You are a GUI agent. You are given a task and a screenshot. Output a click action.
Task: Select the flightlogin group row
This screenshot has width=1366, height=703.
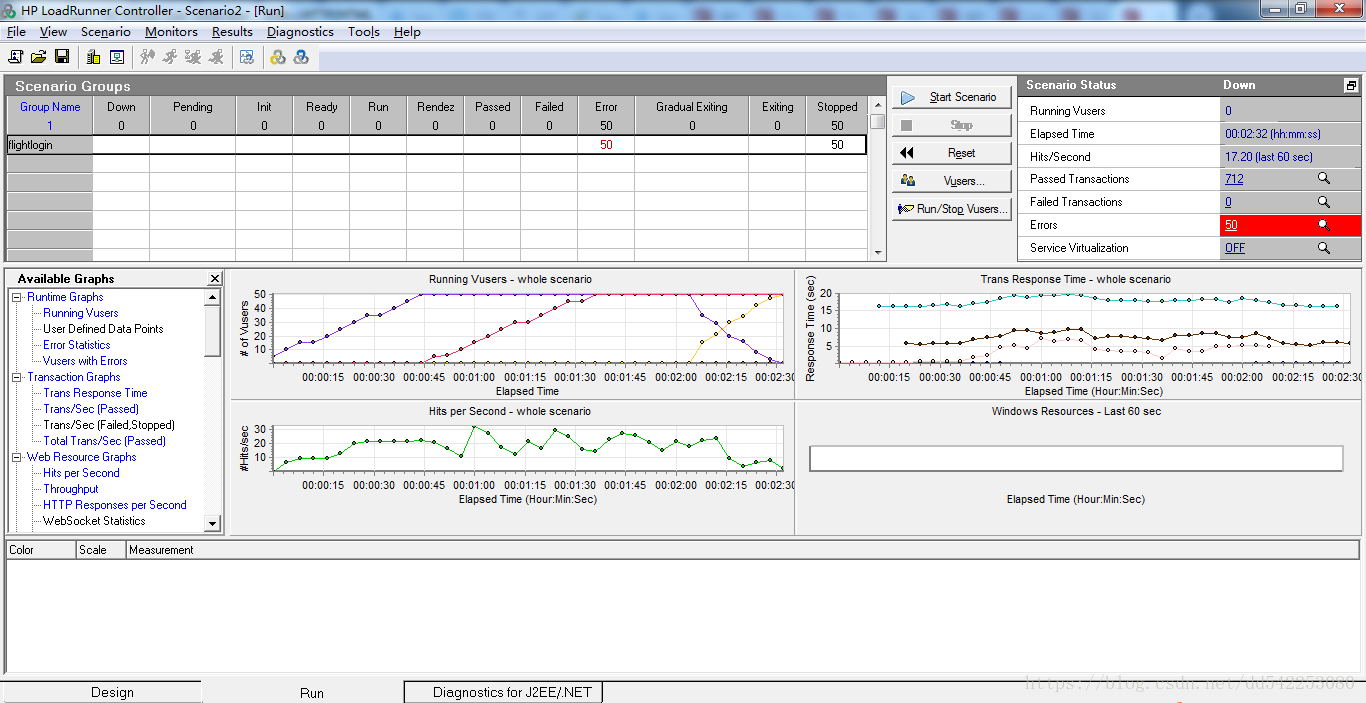(x=436, y=145)
